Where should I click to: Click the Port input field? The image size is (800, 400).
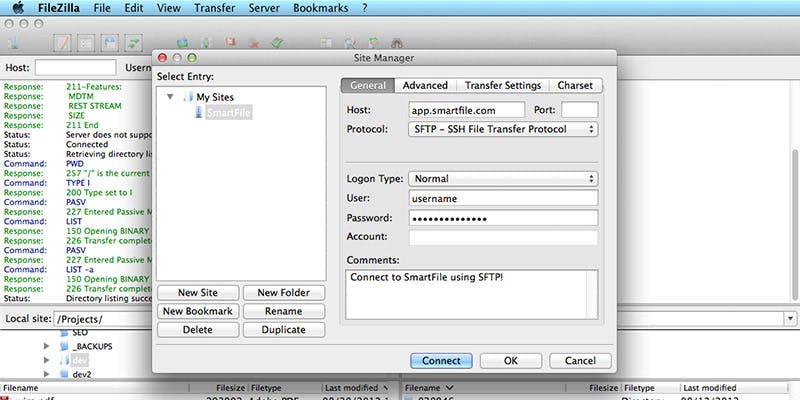pyautogui.click(x=580, y=110)
